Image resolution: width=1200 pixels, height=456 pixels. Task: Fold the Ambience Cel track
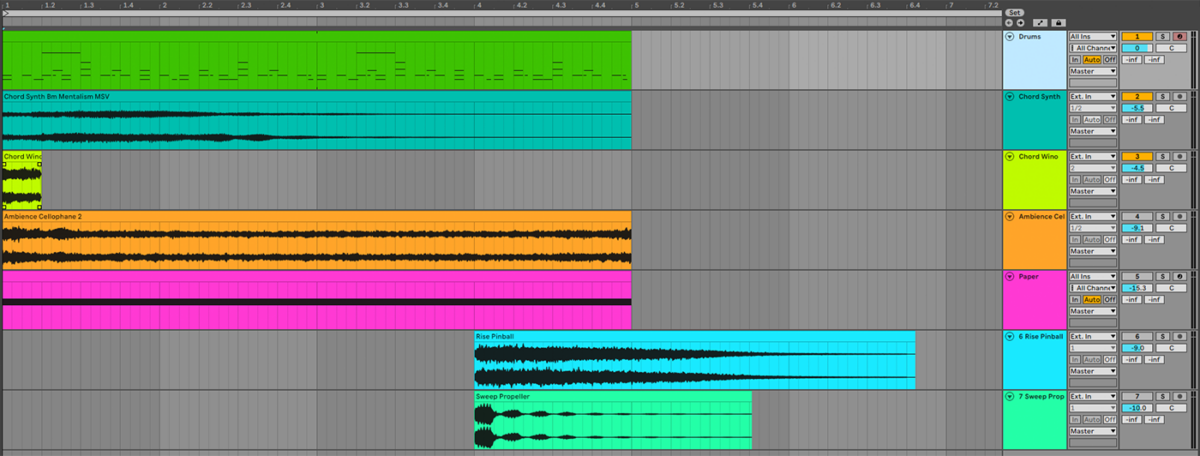1009,216
